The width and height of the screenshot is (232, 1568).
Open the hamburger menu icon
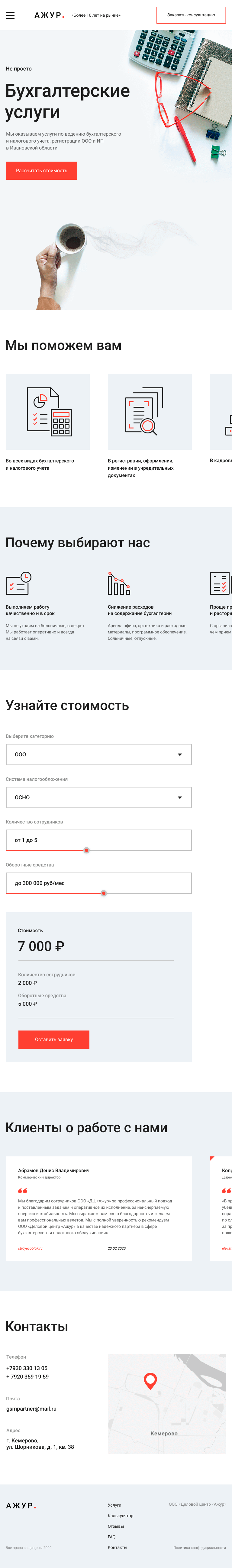tap(10, 15)
